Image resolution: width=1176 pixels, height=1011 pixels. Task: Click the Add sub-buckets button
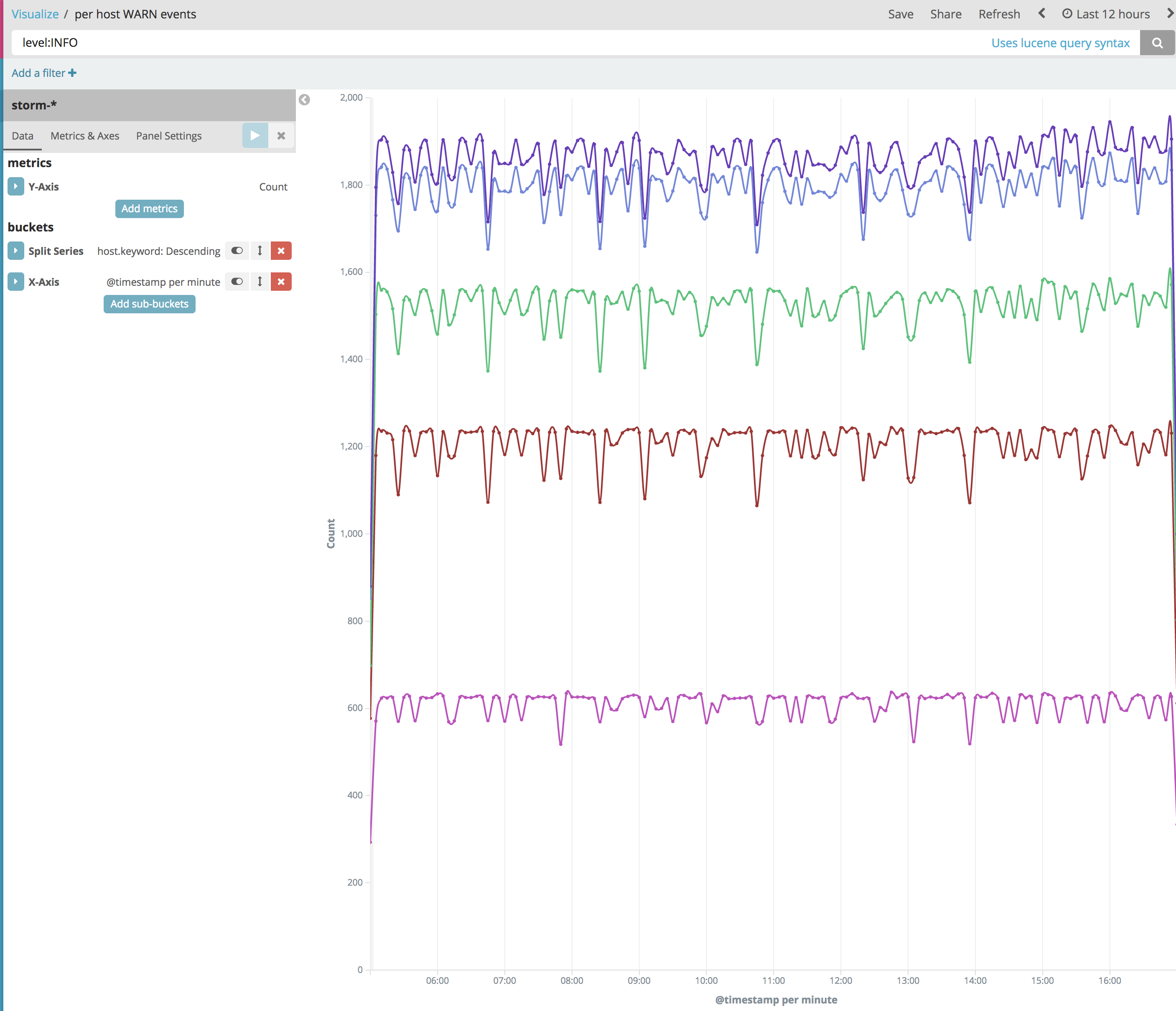pyautogui.click(x=149, y=304)
